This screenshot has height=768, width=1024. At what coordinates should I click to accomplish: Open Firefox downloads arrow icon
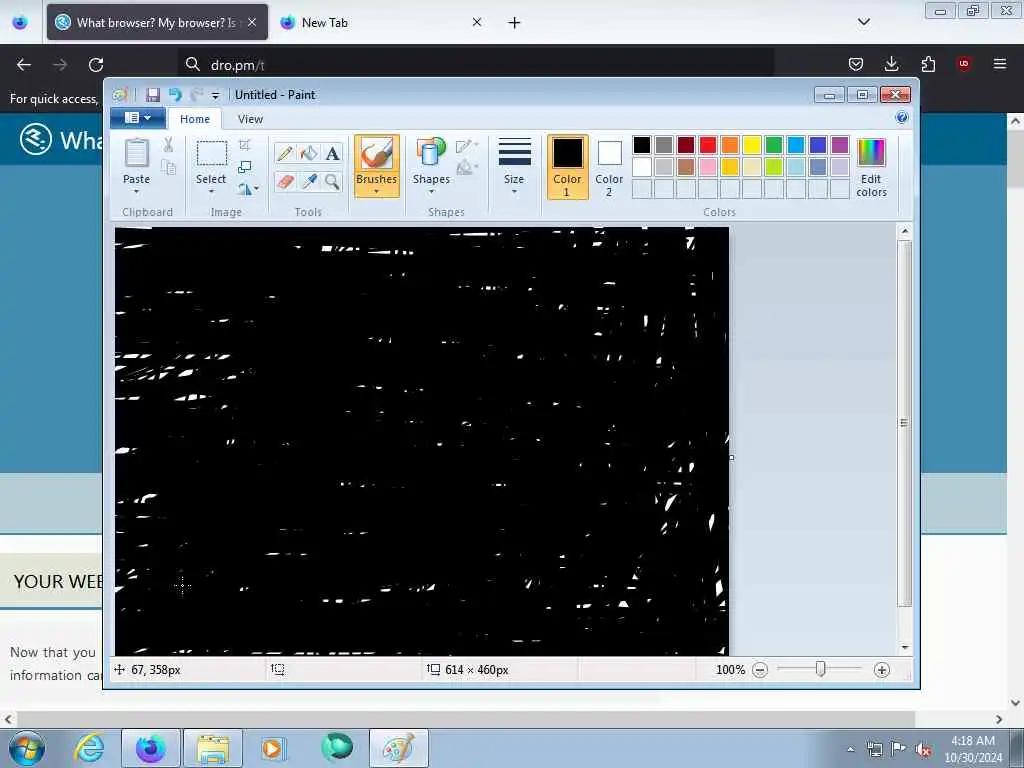tap(891, 63)
